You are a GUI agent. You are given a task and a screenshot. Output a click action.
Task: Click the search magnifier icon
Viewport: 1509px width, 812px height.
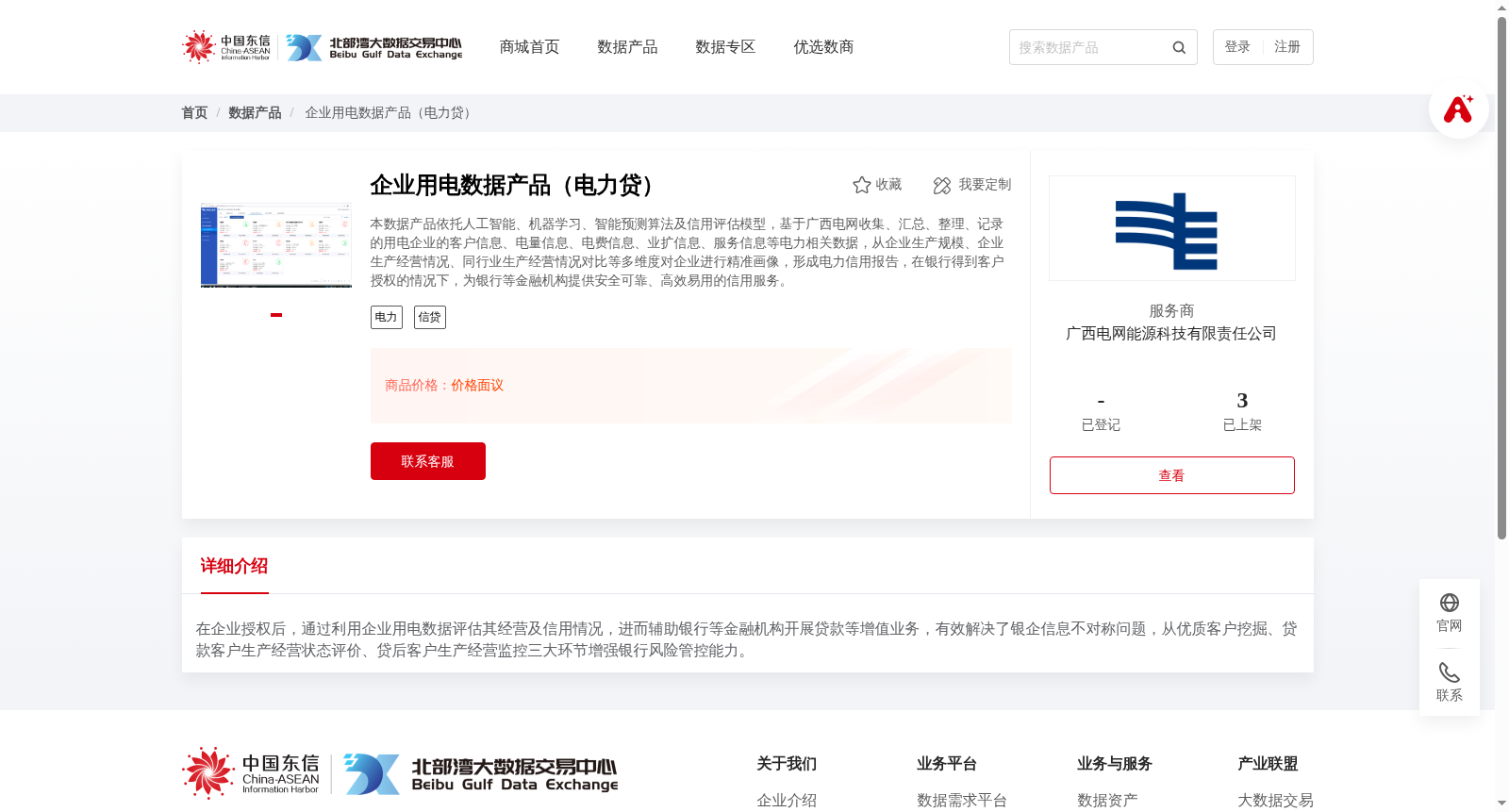click(x=1179, y=47)
